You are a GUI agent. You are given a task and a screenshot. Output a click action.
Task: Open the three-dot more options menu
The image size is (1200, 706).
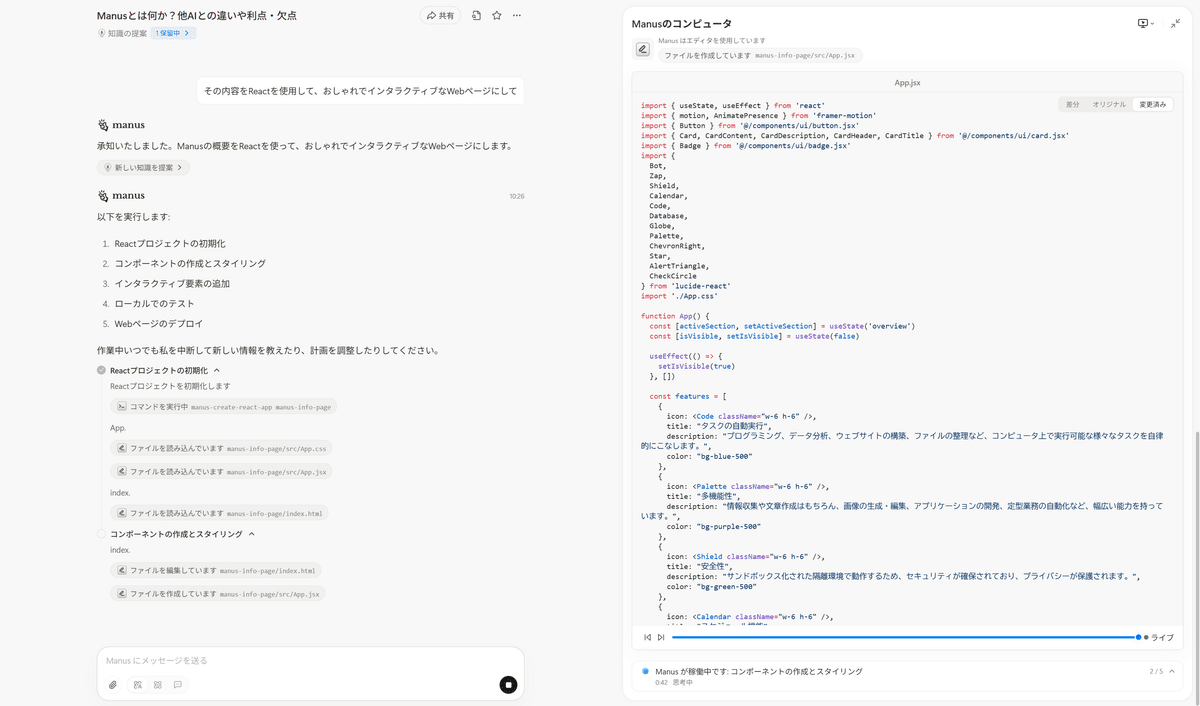(516, 15)
